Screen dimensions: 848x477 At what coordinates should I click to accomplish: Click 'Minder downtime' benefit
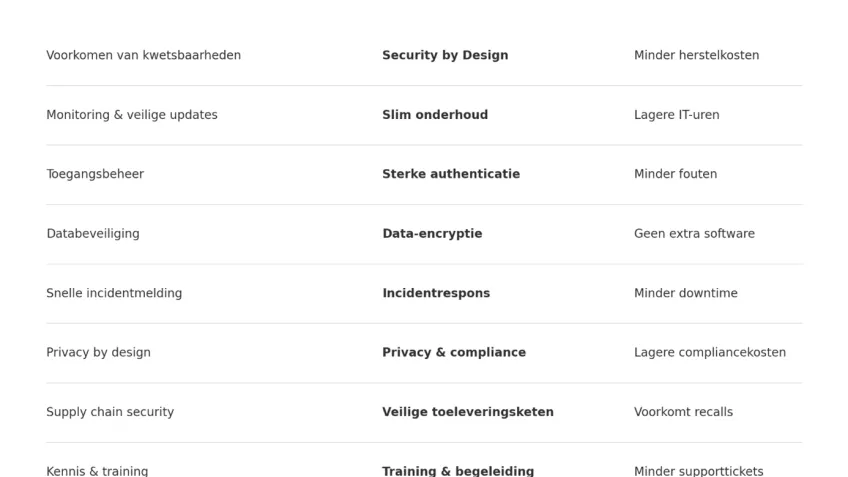(685, 293)
